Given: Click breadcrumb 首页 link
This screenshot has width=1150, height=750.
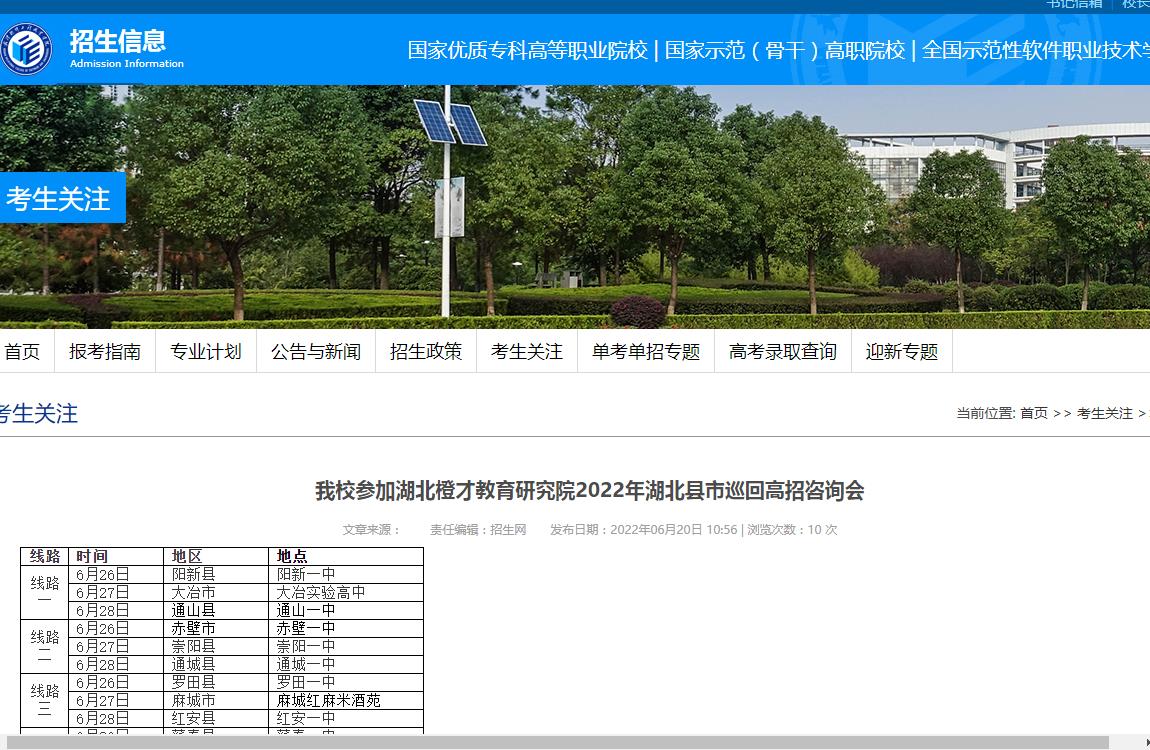Looking at the screenshot, I should 1034,413.
